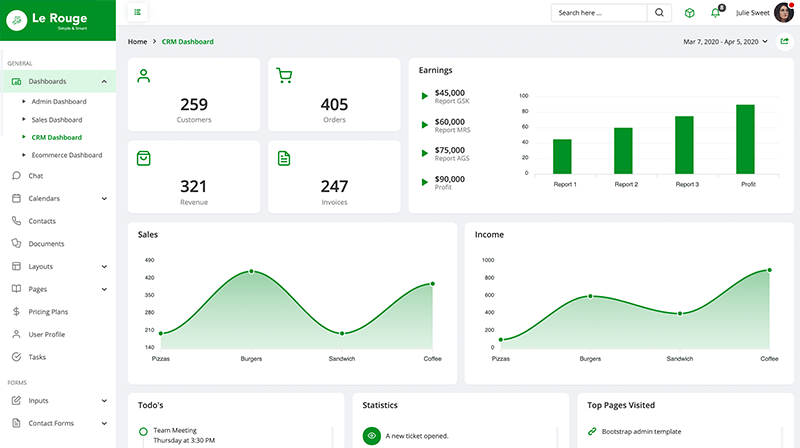Click the Customers user icon

click(x=144, y=76)
